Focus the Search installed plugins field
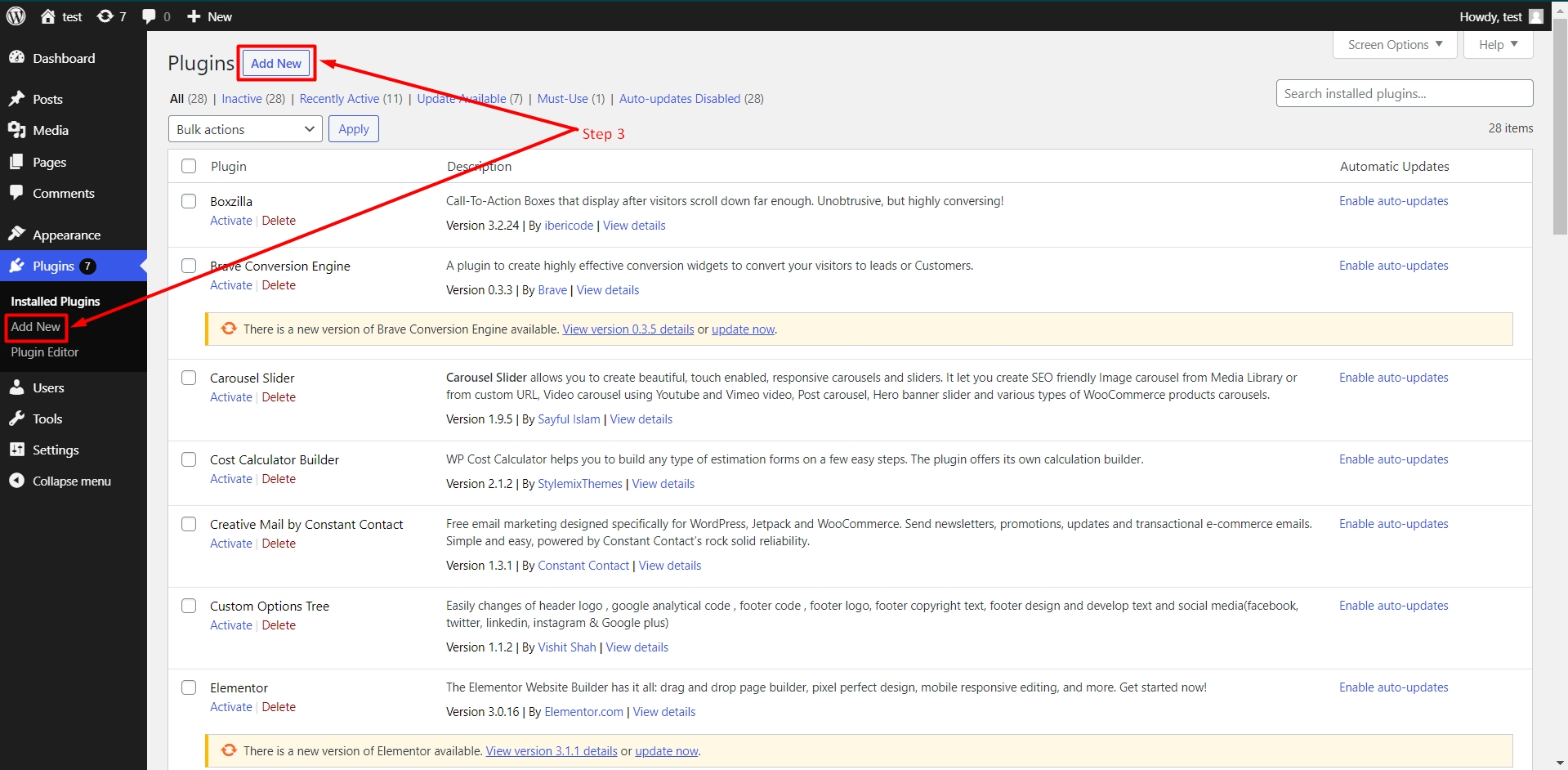 click(x=1405, y=93)
